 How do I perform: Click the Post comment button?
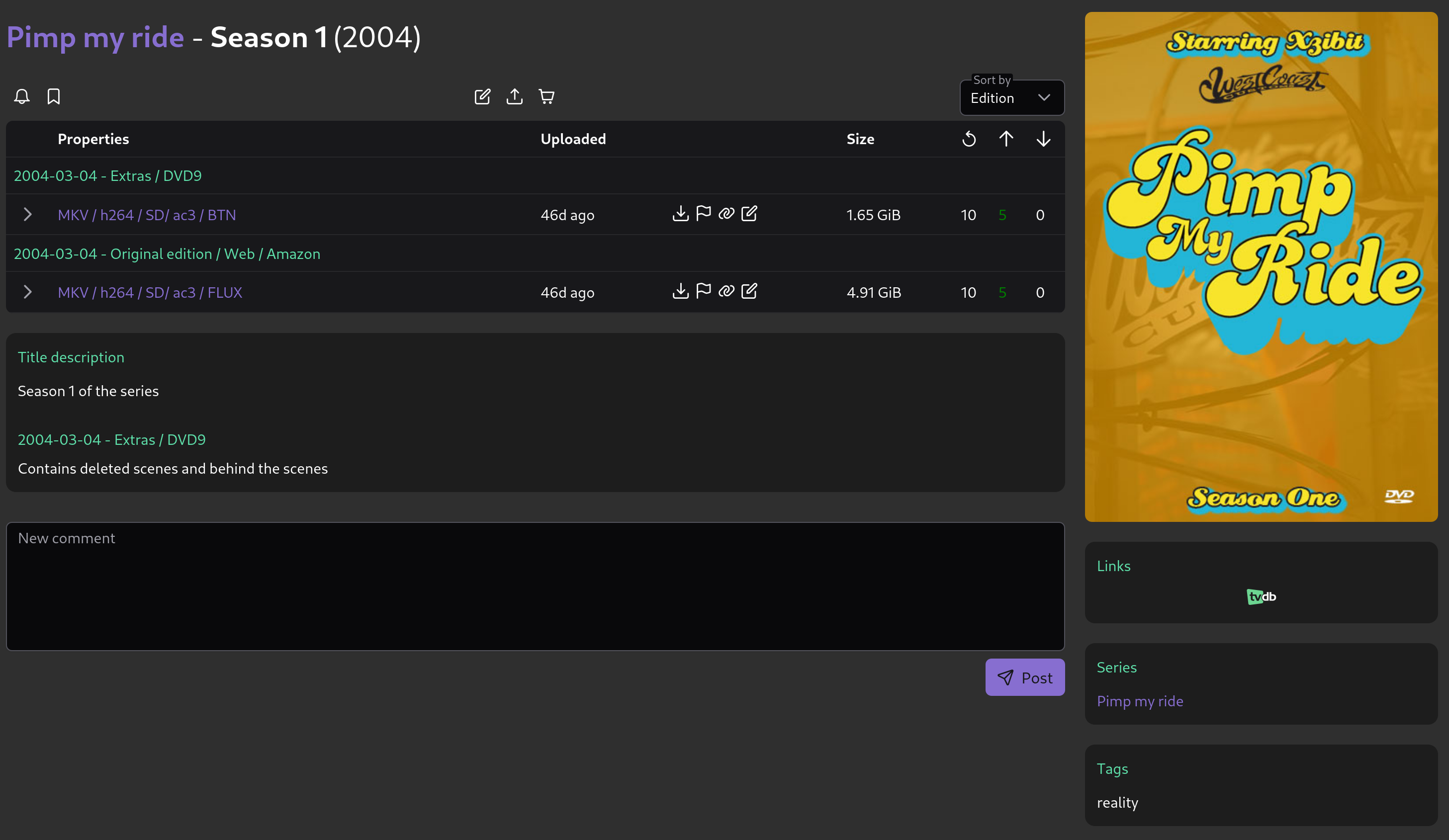[1025, 678]
